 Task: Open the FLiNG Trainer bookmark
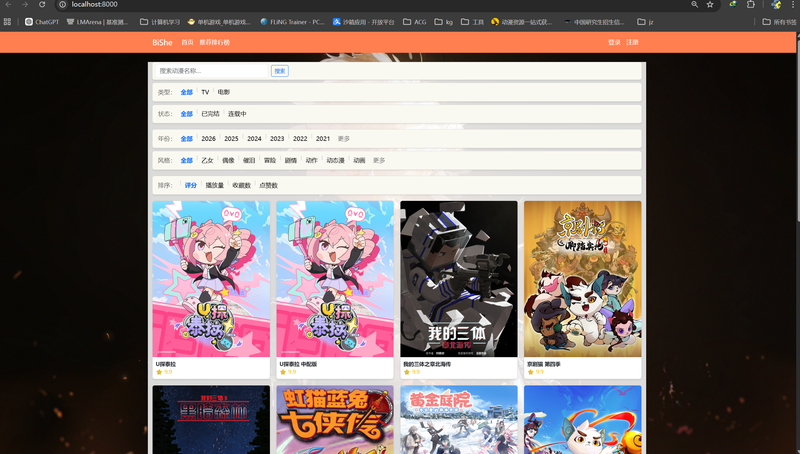[292, 22]
